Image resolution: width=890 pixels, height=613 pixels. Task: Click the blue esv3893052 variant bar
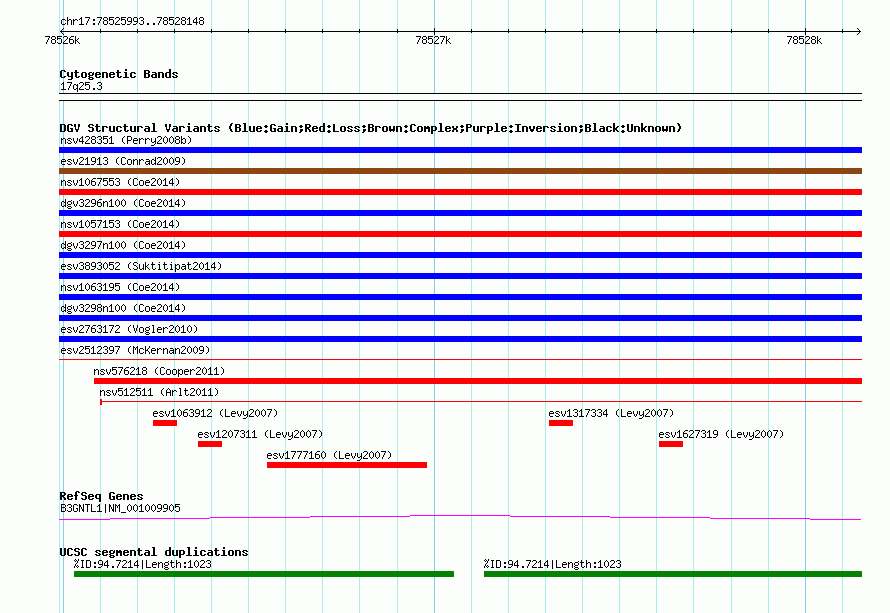(x=460, y=276)
